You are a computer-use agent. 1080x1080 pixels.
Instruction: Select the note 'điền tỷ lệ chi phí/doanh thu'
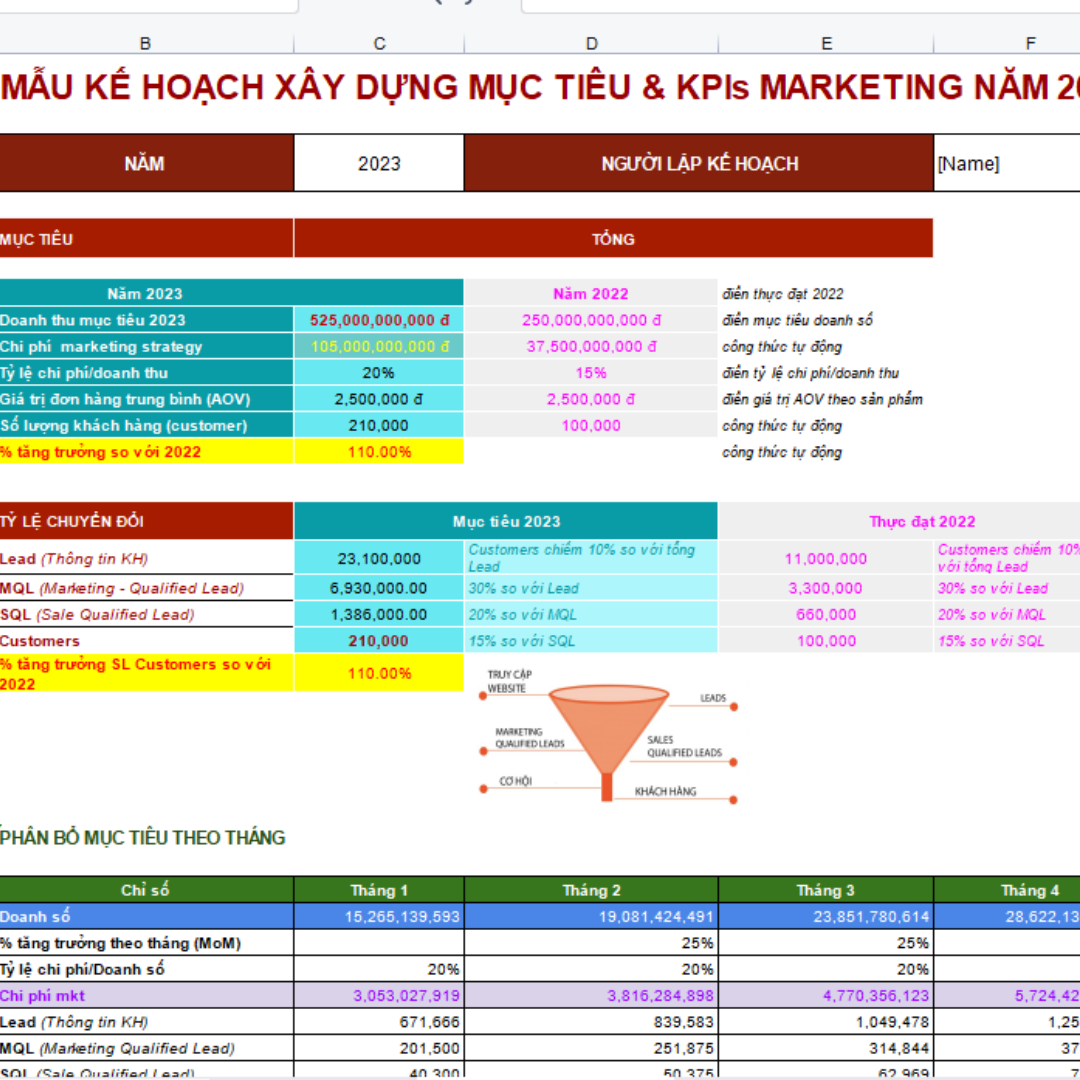[x=810, y=373]
